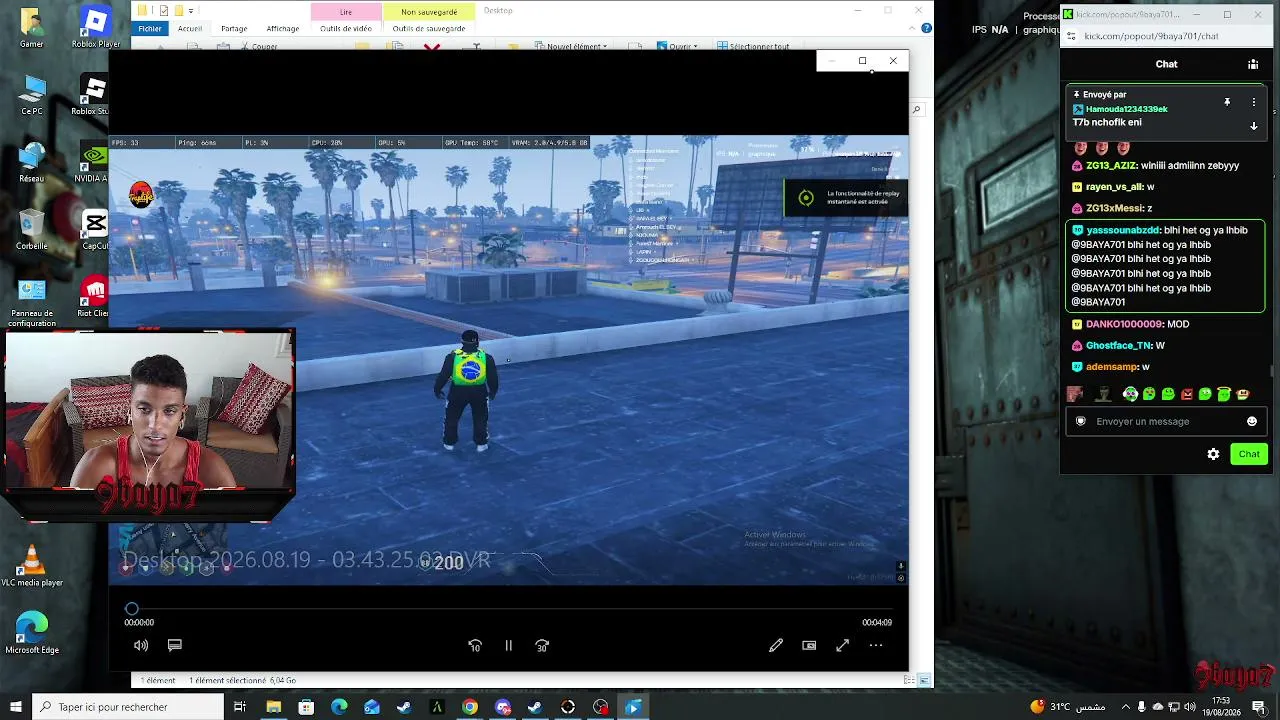
Task: Click Sélectionner tout in the ribbon
Action: pos(753,46)
